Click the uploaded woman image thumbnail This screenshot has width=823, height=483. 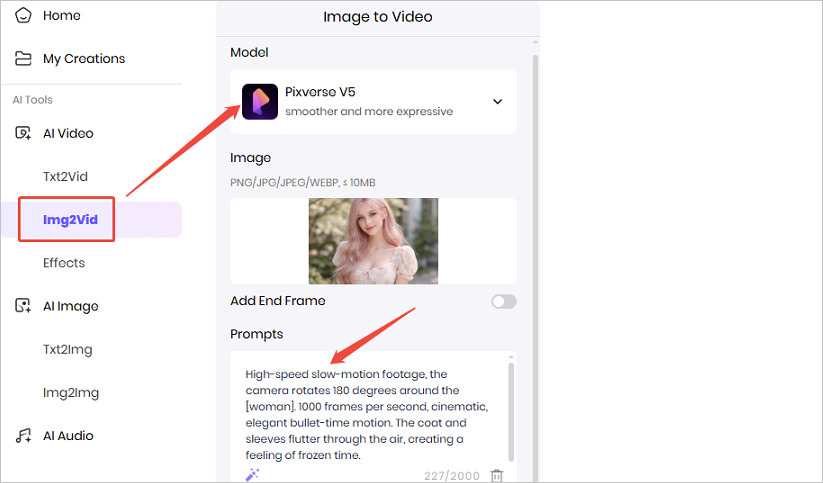(x=373, y=241)
